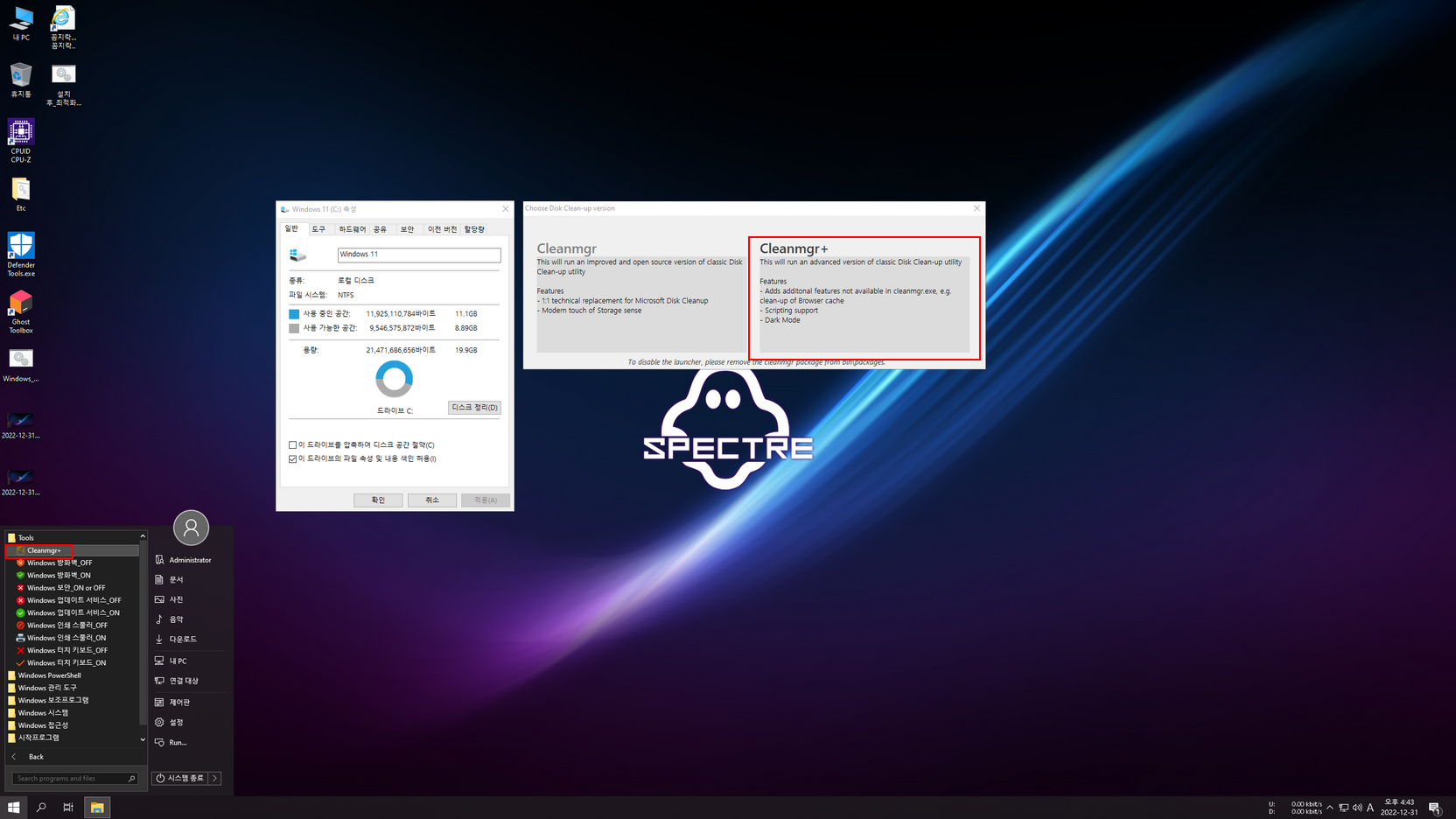The width and height of the screenshot is (1456, 819).
Task: Click 취소 button in properties dialog
Action: (432, 500)
